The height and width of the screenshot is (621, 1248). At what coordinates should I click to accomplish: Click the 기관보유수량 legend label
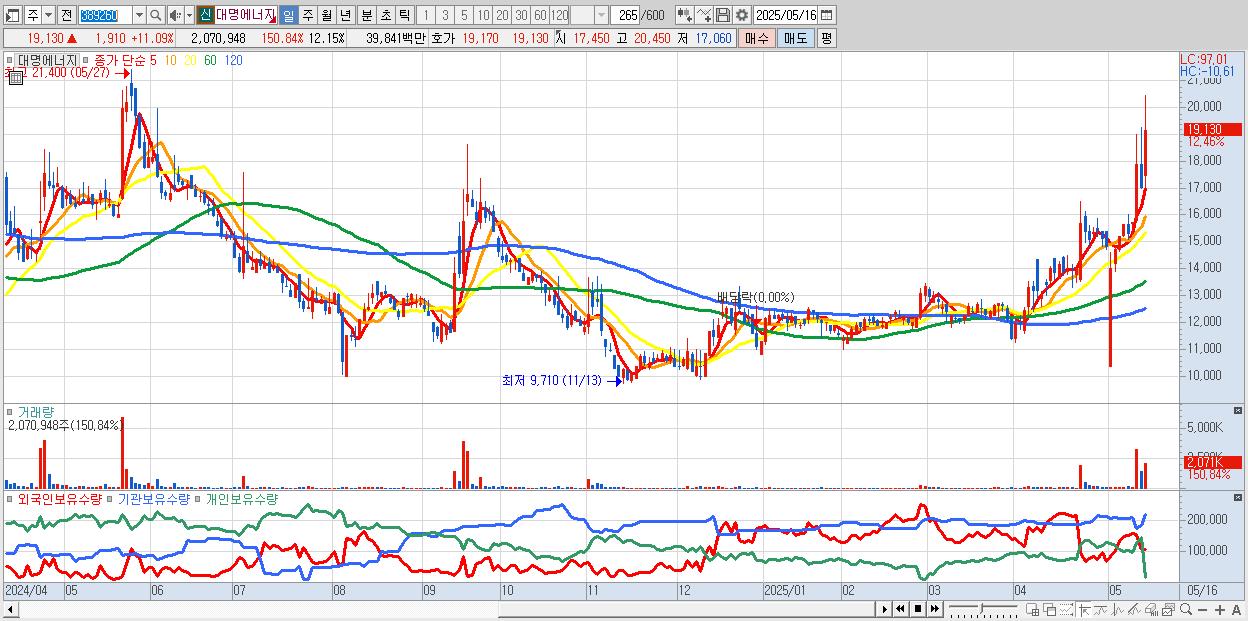[x=153, y=498]
